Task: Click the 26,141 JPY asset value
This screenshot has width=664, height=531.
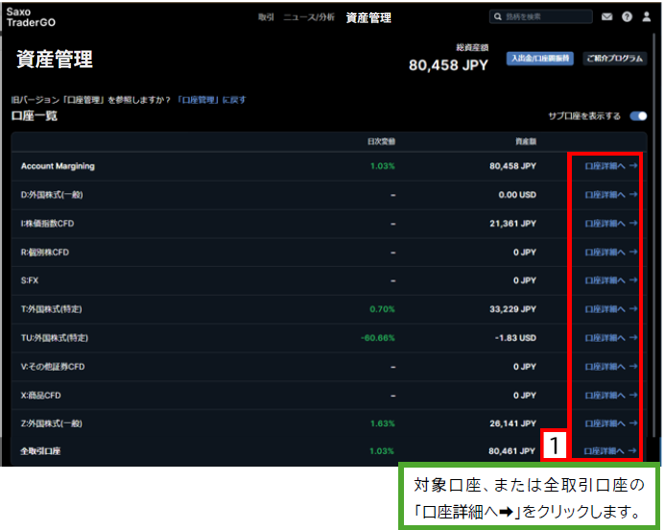Action: [513, 423]
